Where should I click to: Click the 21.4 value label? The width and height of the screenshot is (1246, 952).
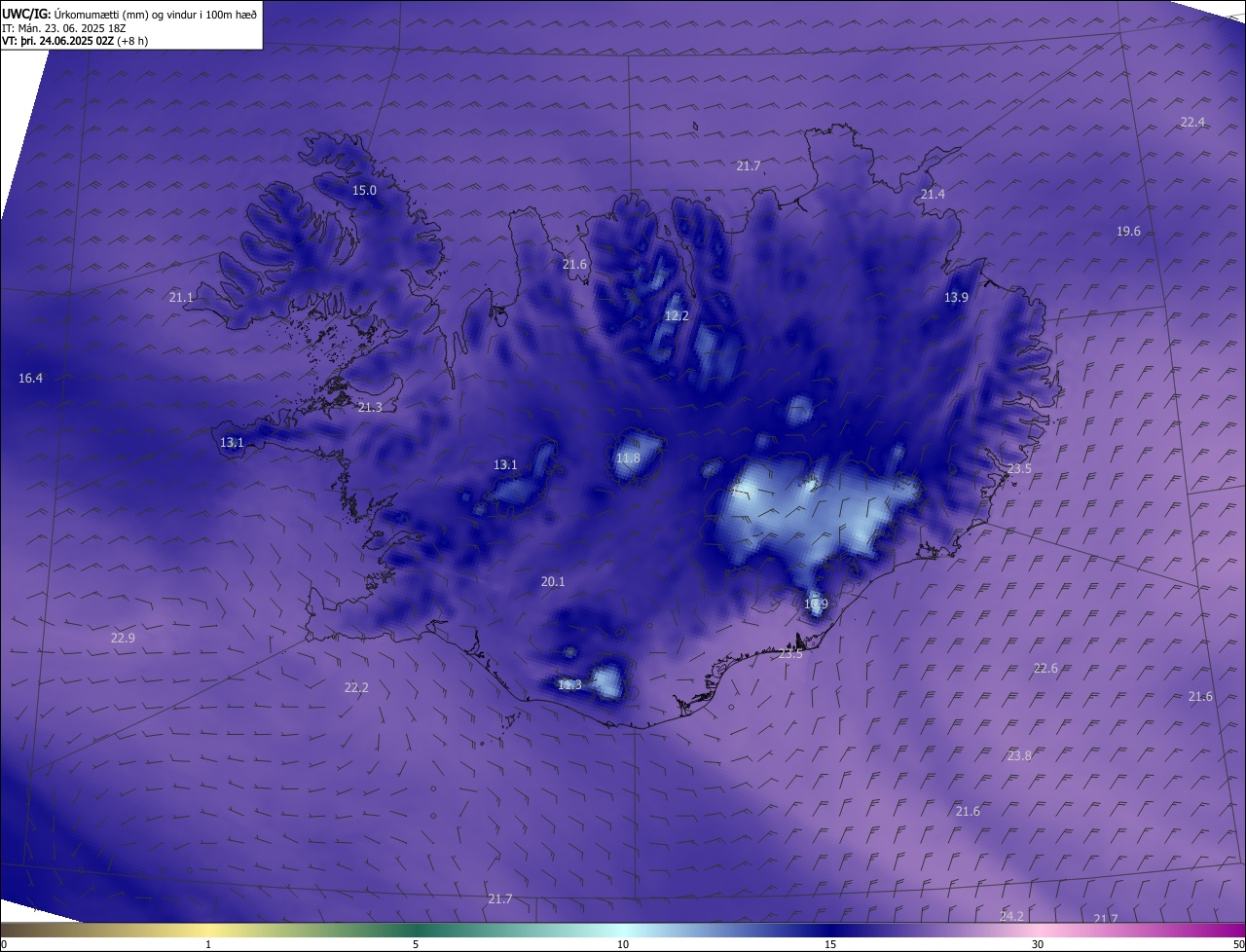pyautogui.click(x=933, y=195)
